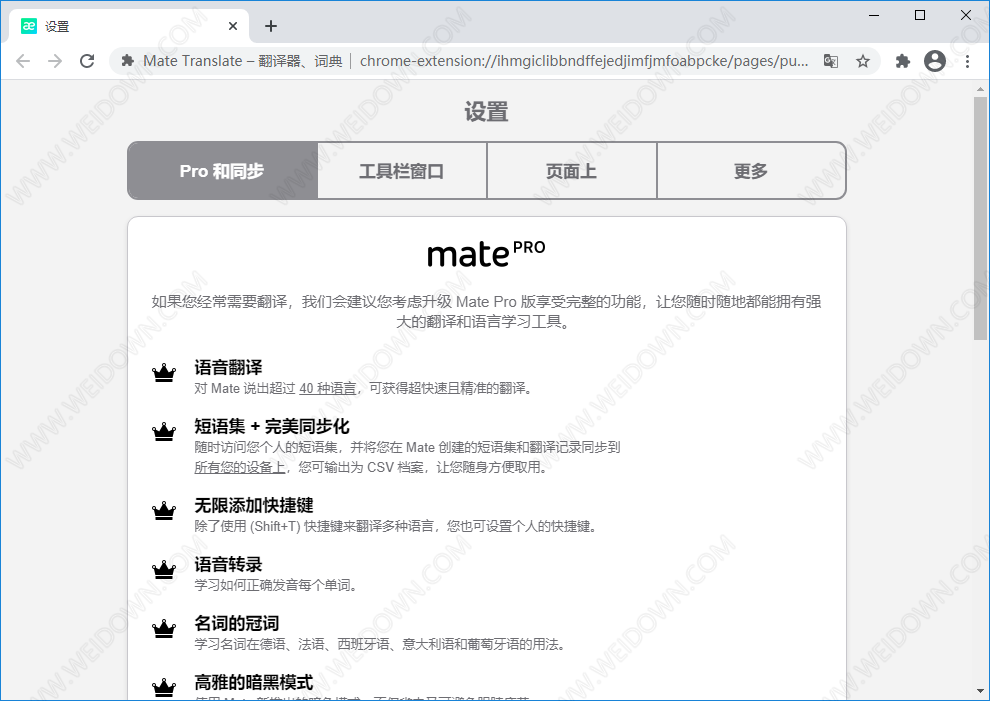This screenshot has height=701, width=990.
Task: Open Chrome three-dot menu
Action: [x=967, y=61]
